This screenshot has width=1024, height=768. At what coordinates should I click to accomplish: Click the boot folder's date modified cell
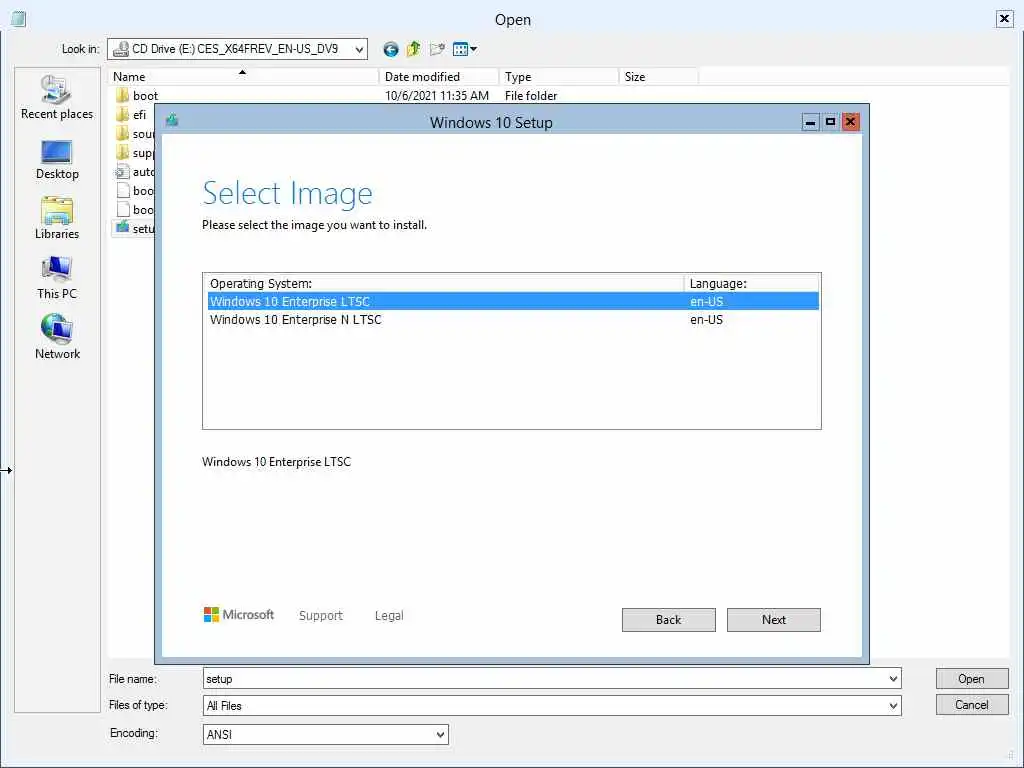pyautogui.click(x=436, y=95)
